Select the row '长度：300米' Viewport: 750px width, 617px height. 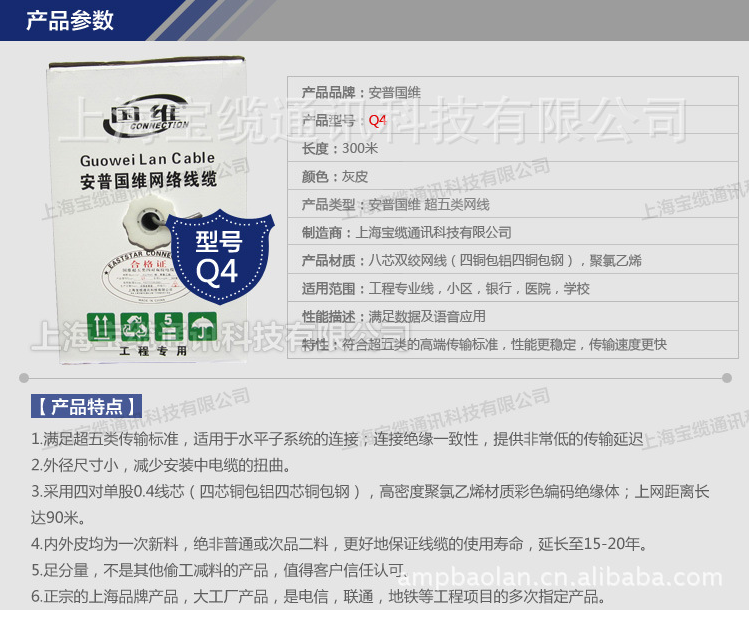513,148
